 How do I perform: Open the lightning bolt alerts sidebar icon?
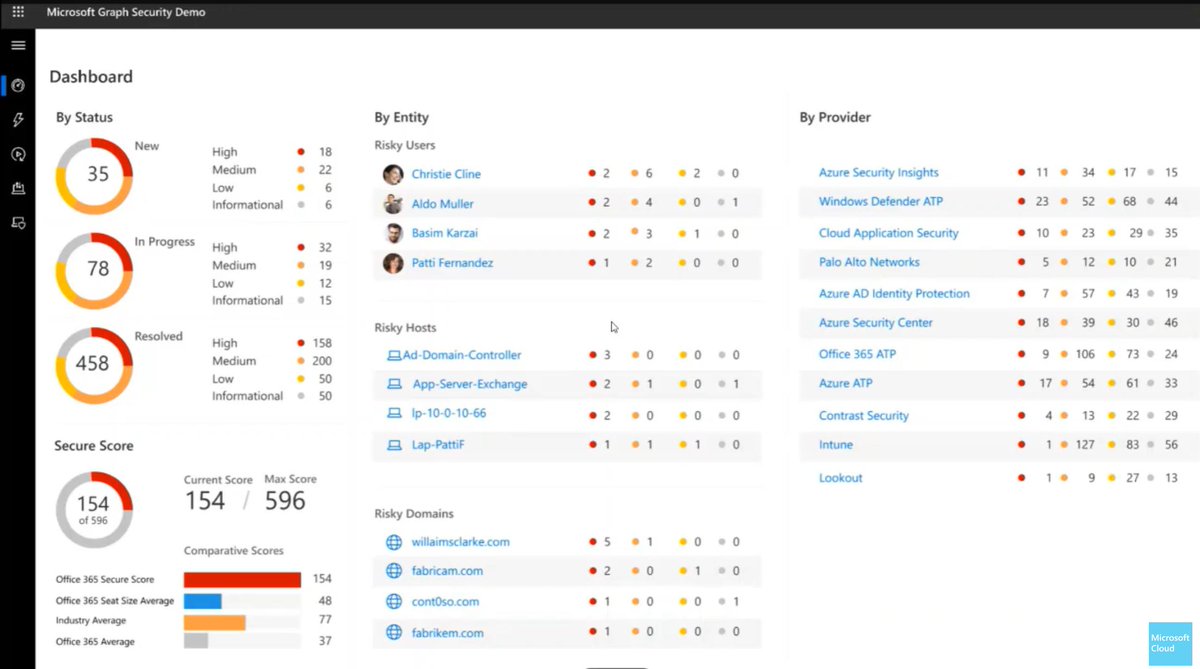18,120
